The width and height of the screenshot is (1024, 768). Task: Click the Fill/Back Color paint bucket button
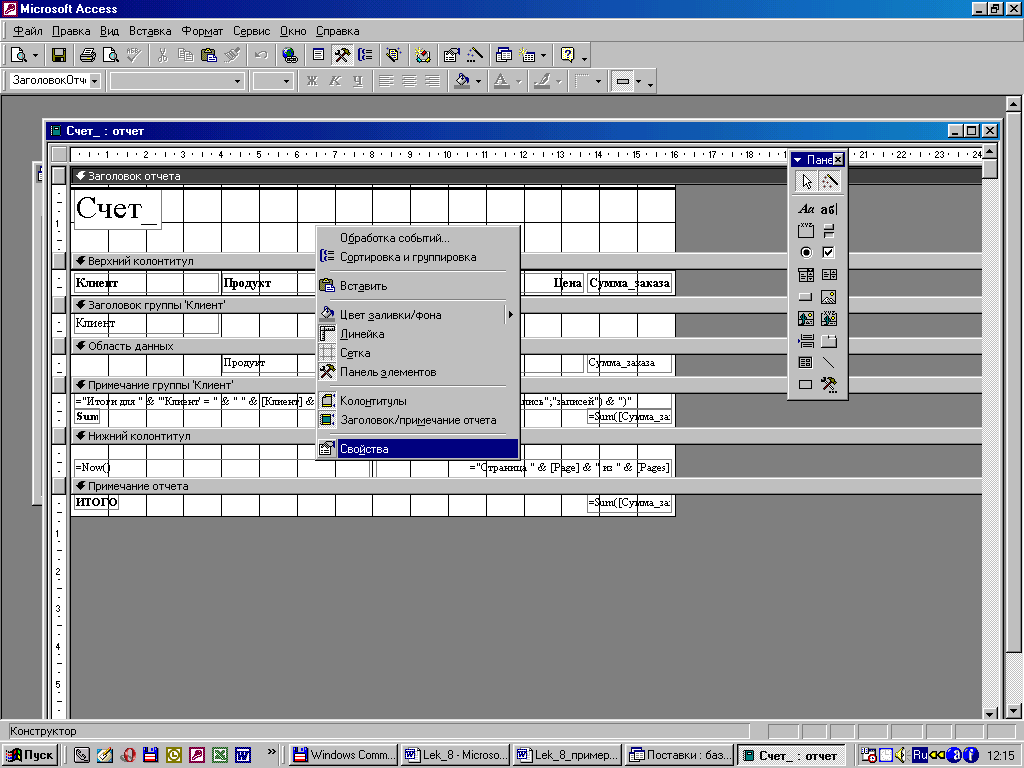[462, 82]
